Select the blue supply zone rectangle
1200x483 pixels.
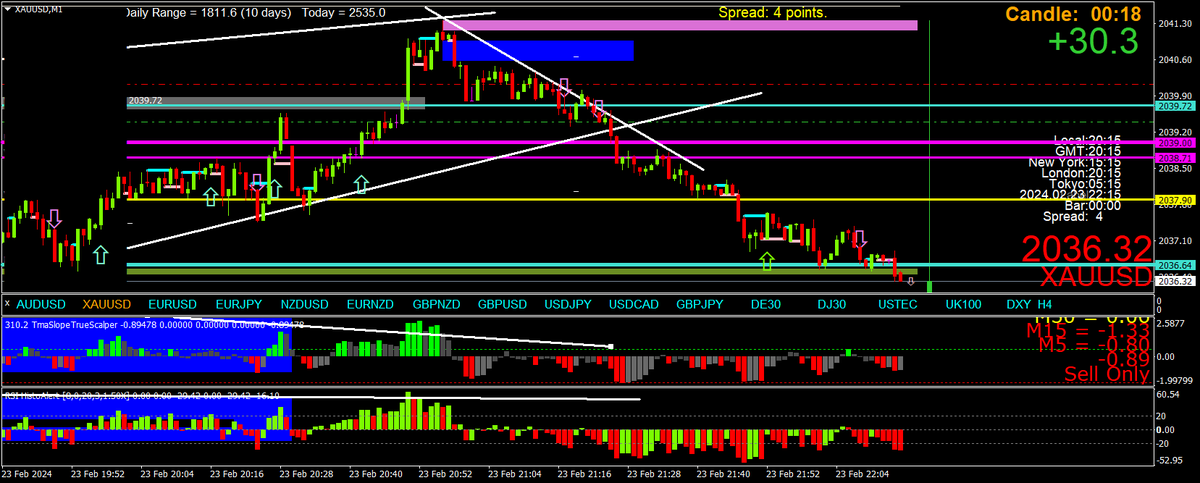(538, 51)
